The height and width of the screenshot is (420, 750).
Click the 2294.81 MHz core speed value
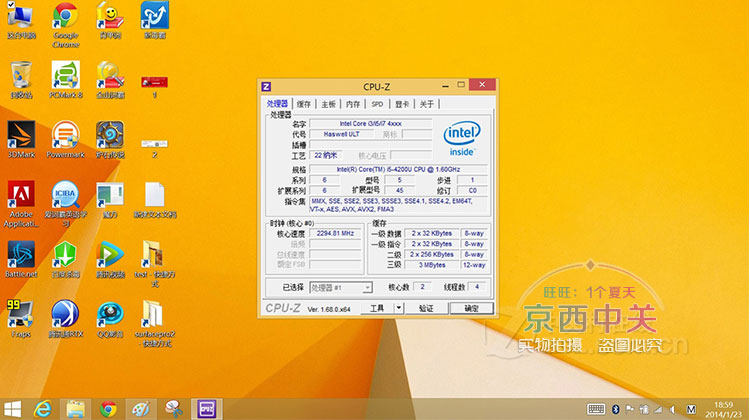coord(335,233)
